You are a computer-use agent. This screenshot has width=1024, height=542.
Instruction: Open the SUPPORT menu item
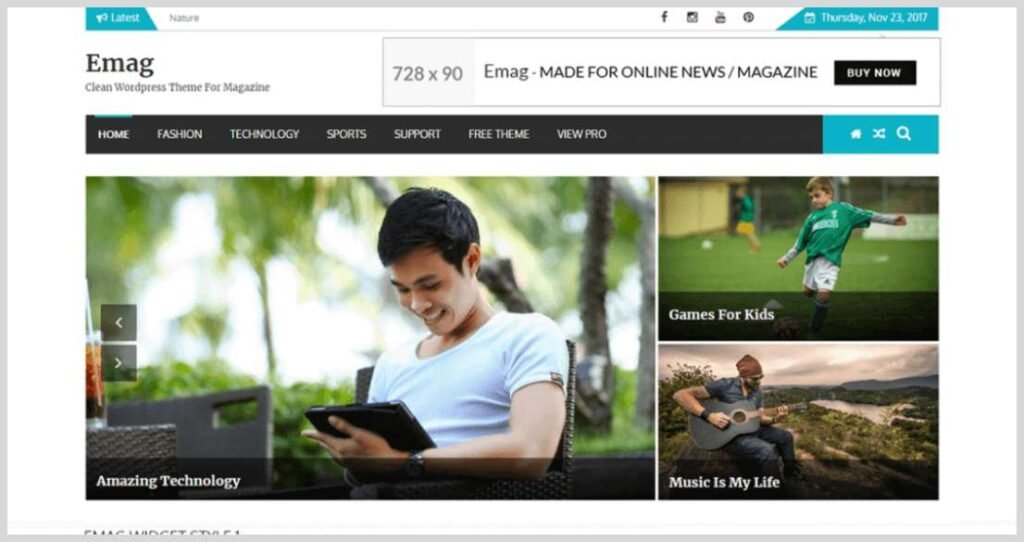pos(417,135)
